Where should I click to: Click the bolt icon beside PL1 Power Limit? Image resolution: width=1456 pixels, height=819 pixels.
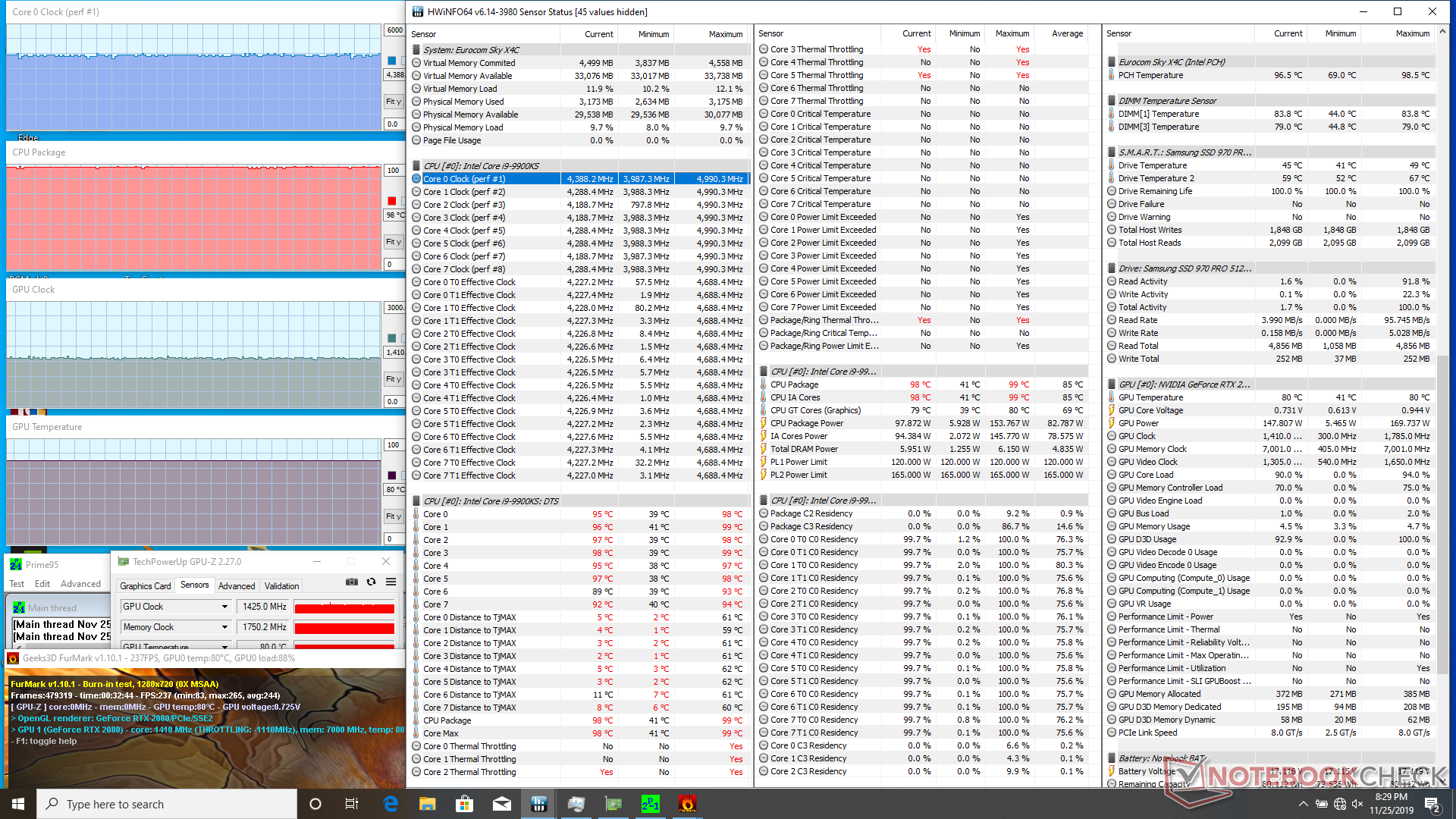(764, 462)
